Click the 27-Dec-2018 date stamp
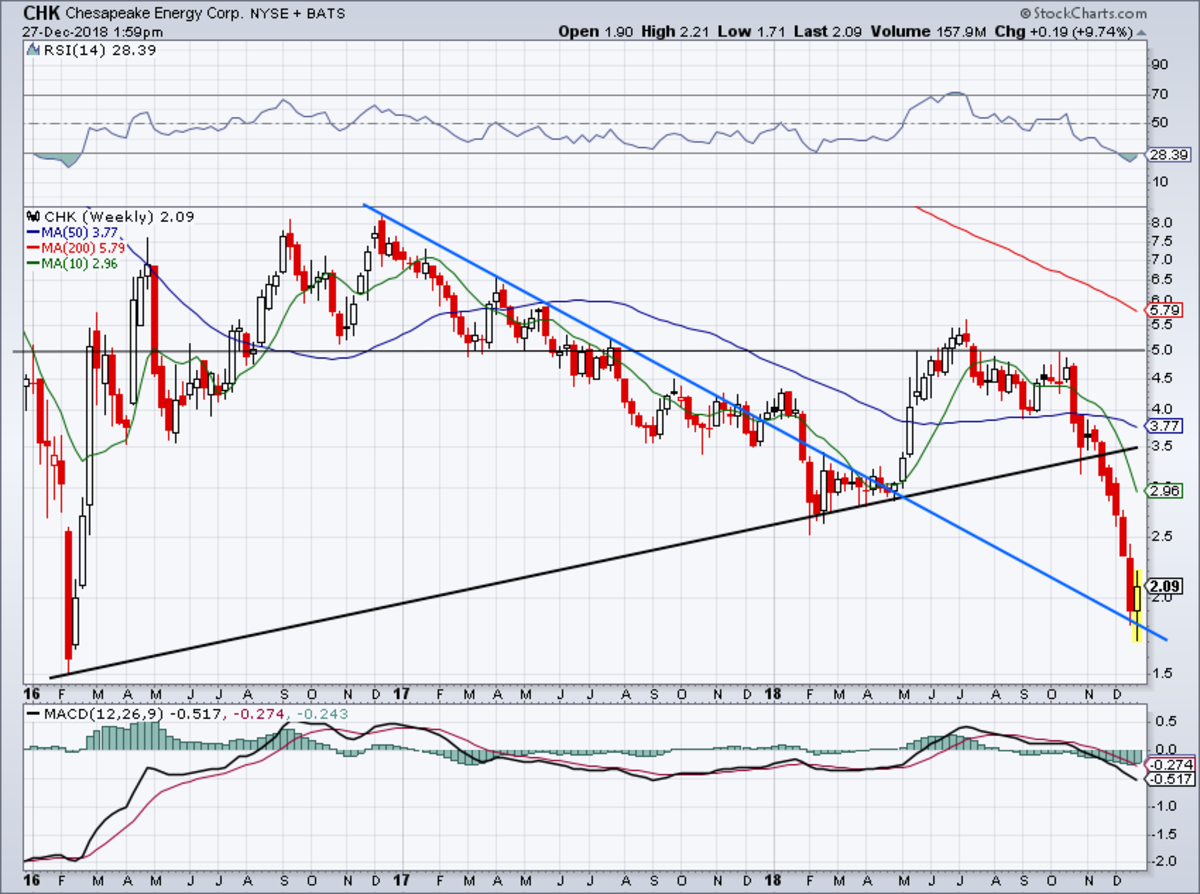 56,31
